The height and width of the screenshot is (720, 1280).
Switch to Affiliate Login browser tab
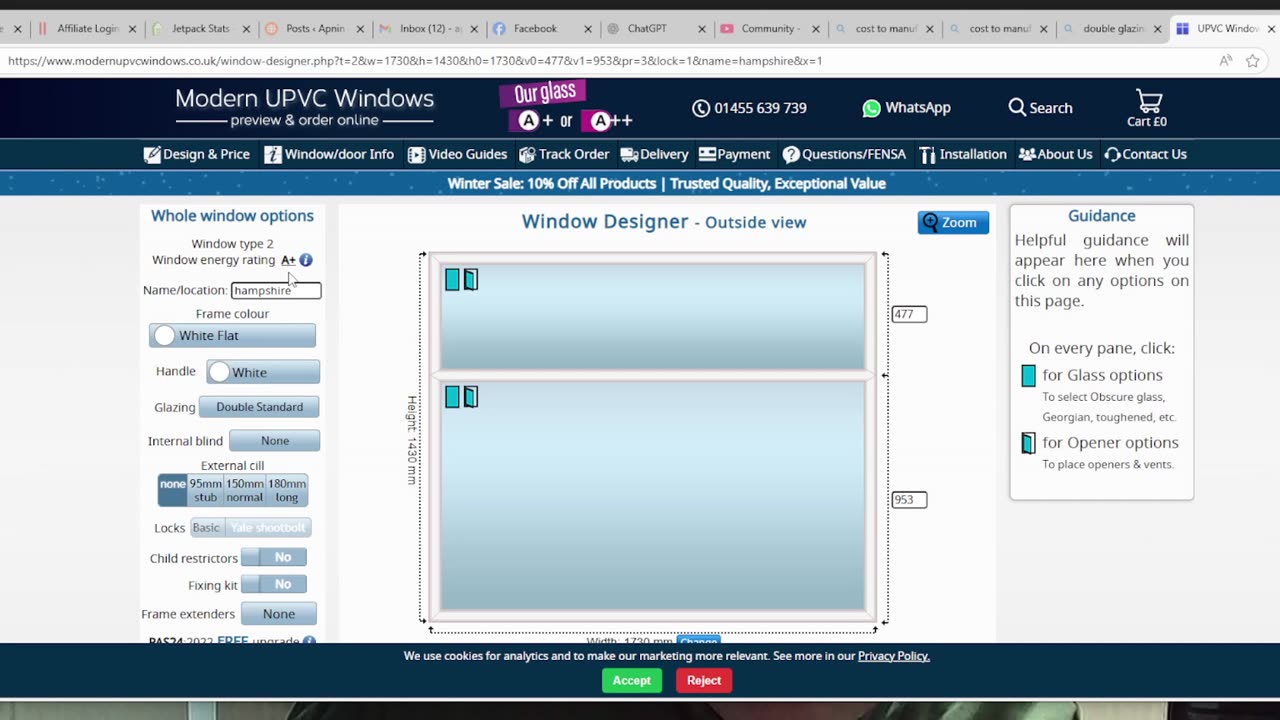pos(86,29)
